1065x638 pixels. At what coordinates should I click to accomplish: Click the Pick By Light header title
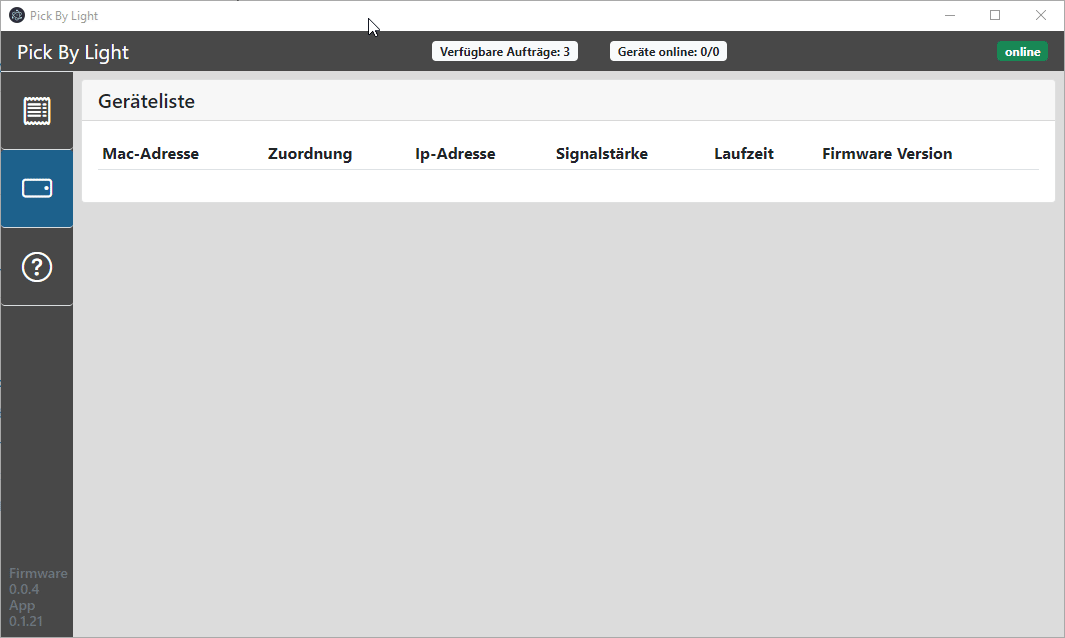tap(73, 53)
